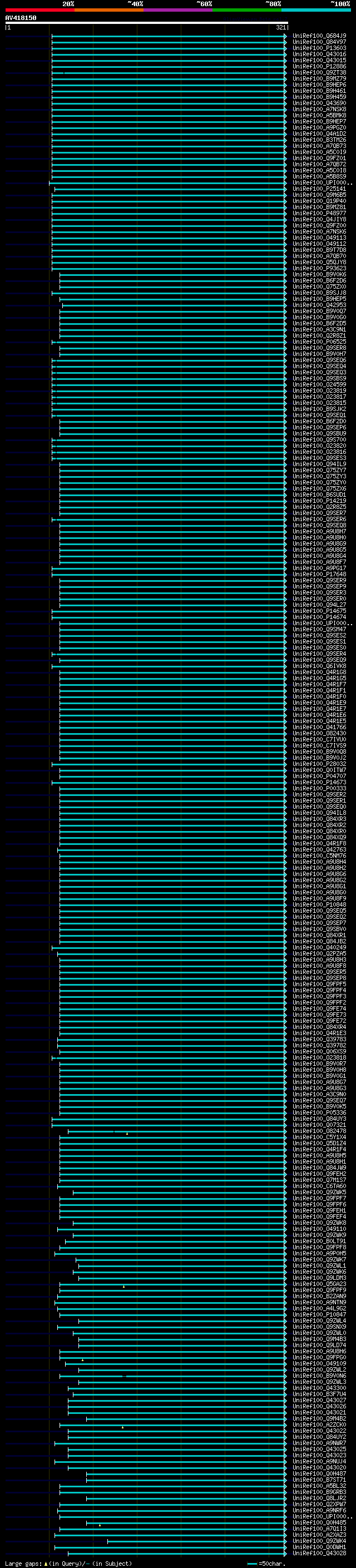Select the UniRef100_P93623 label
Image resolution: width=356 pixels, height=1568 pixels.
coord(319,269)
